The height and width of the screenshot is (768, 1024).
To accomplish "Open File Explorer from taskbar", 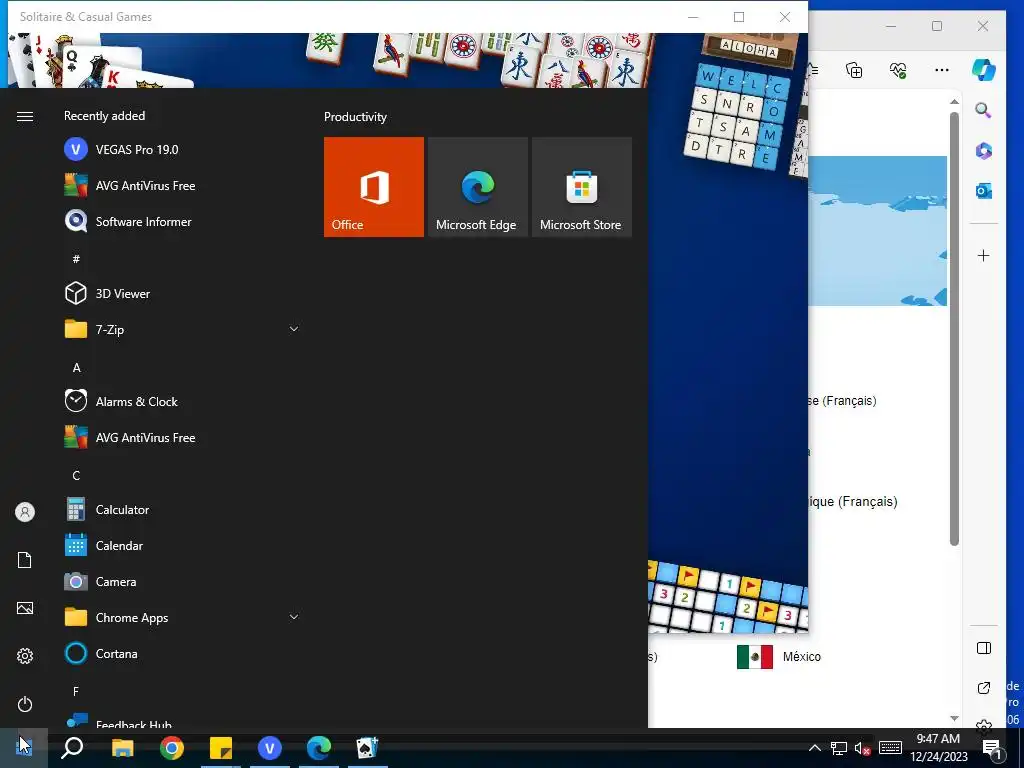I will tap(122, 748).
